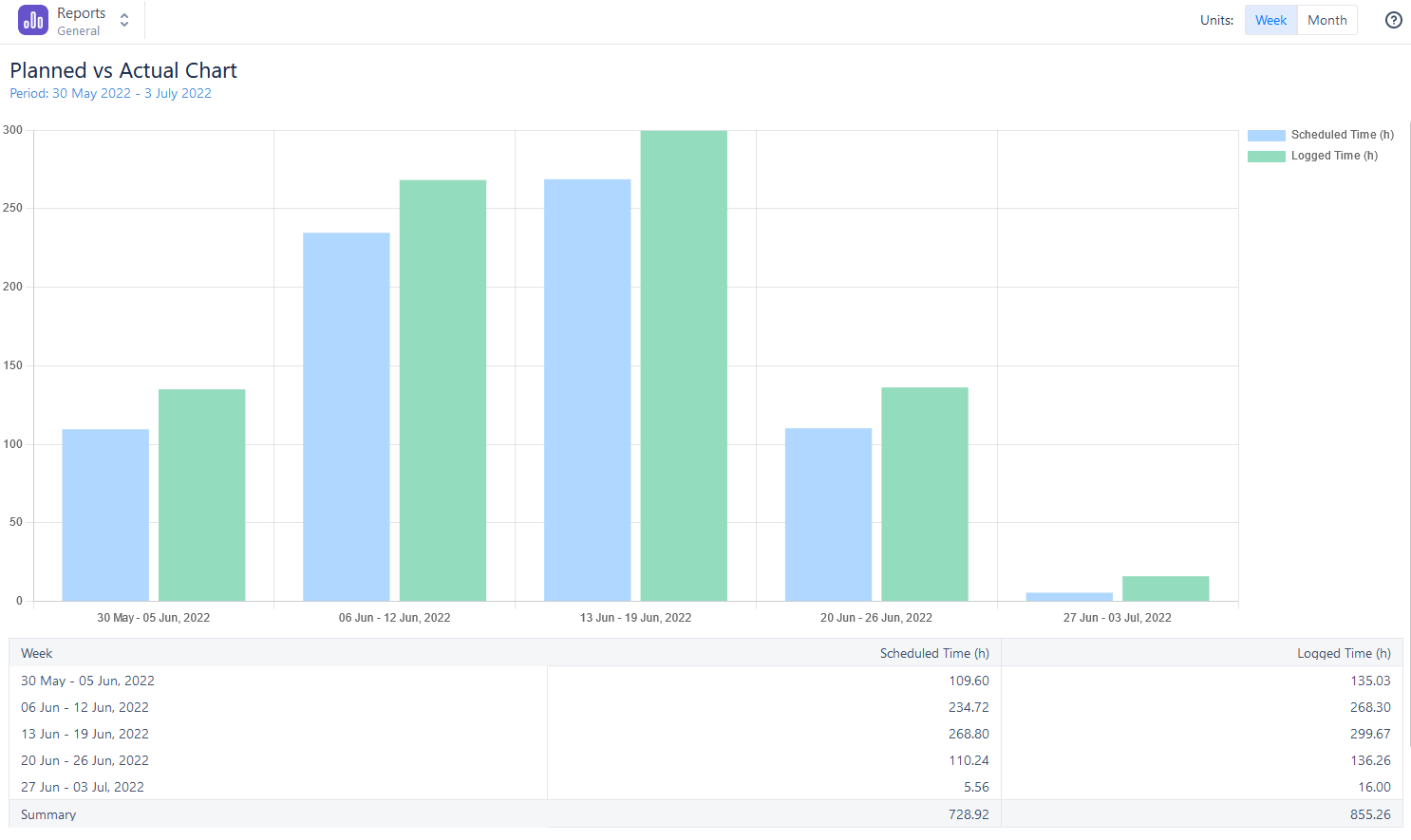The image size is (1411, 840).
Task: Click chart axis label 27 Jun - 03 Jul, 2022
Action: click(x=1118, y=617)
